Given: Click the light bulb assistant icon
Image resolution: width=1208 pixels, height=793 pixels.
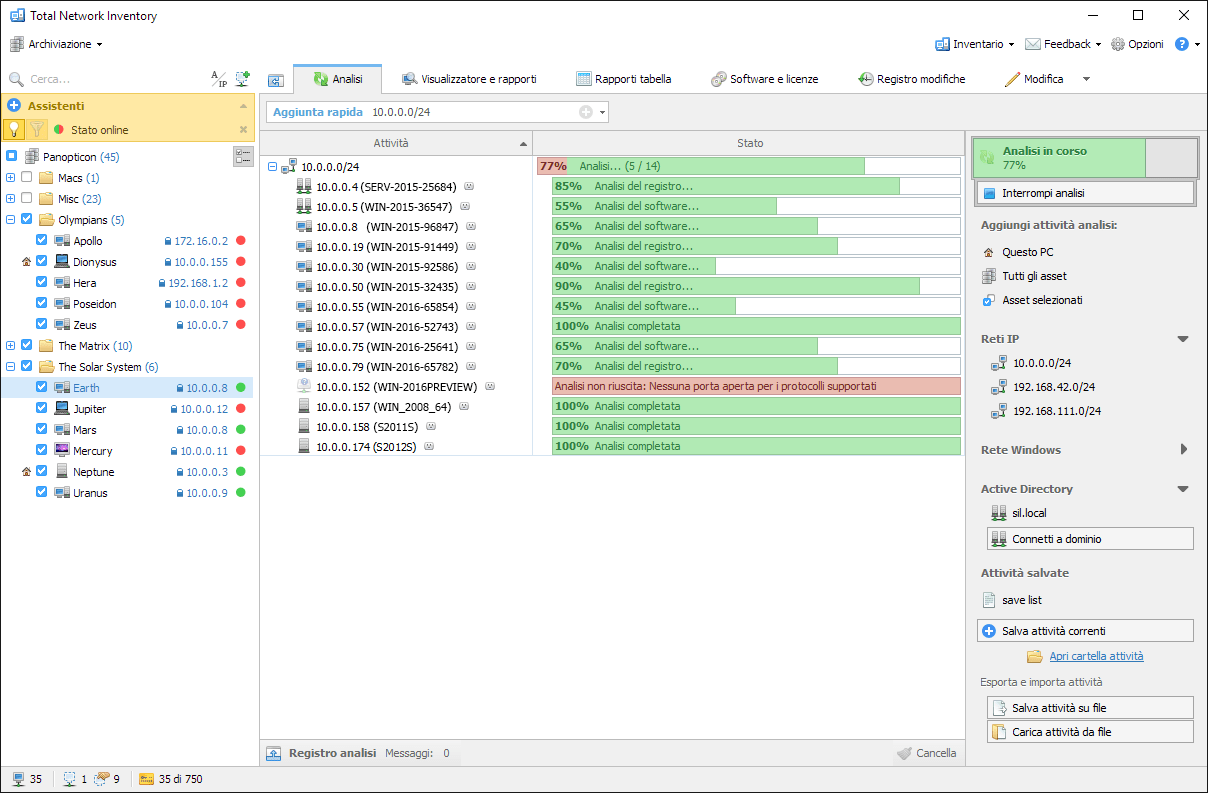Looking at the screenshot, I should (14, 129).
